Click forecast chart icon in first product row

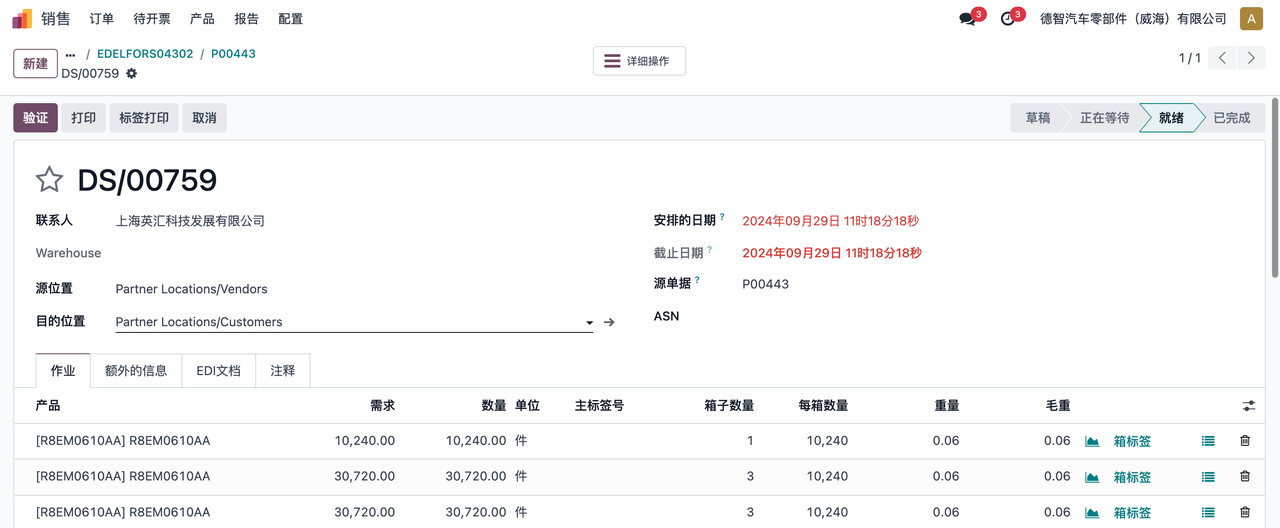[1092, 441]
